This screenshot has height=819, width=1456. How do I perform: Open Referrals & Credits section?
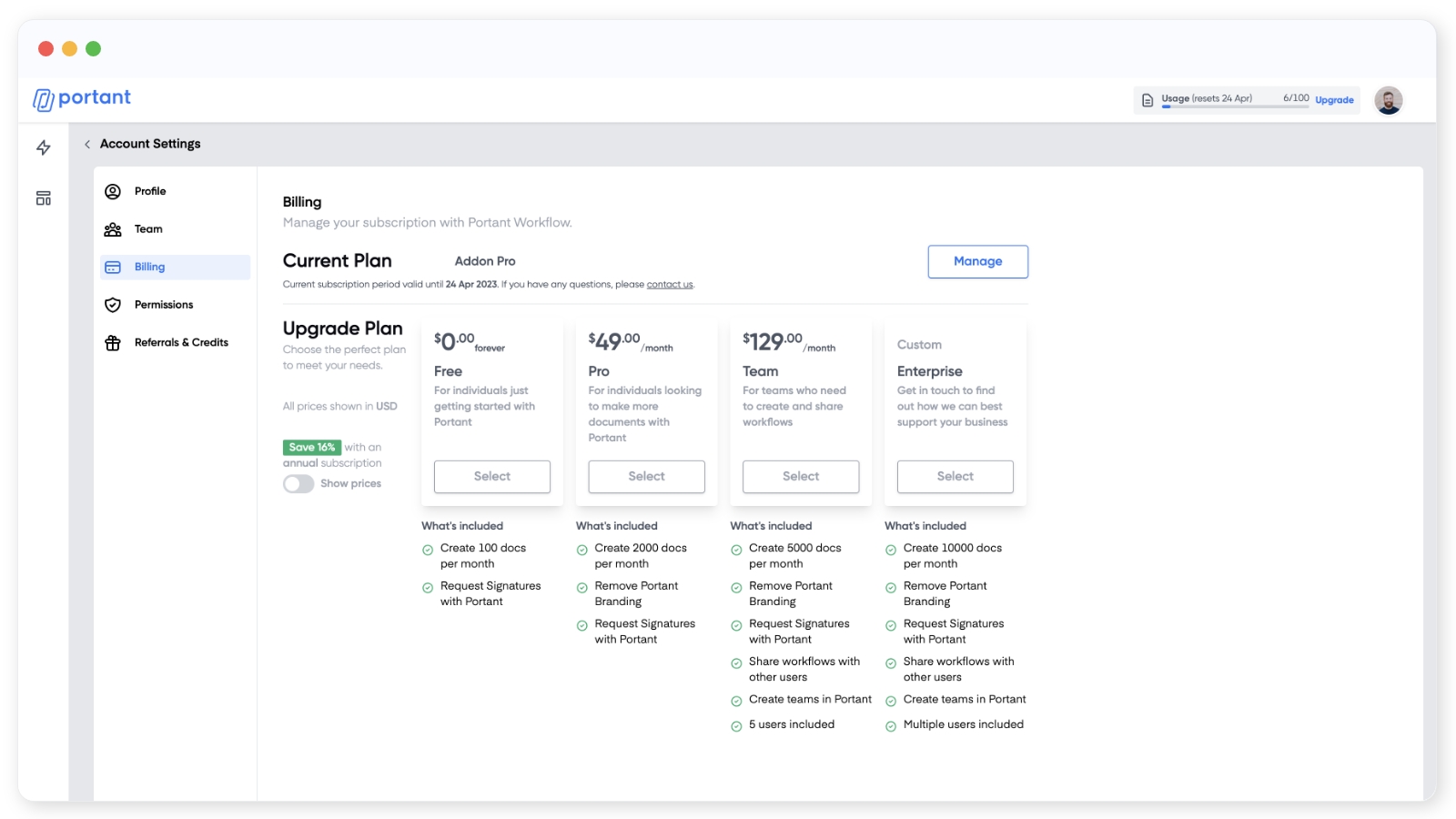[181, 343]
